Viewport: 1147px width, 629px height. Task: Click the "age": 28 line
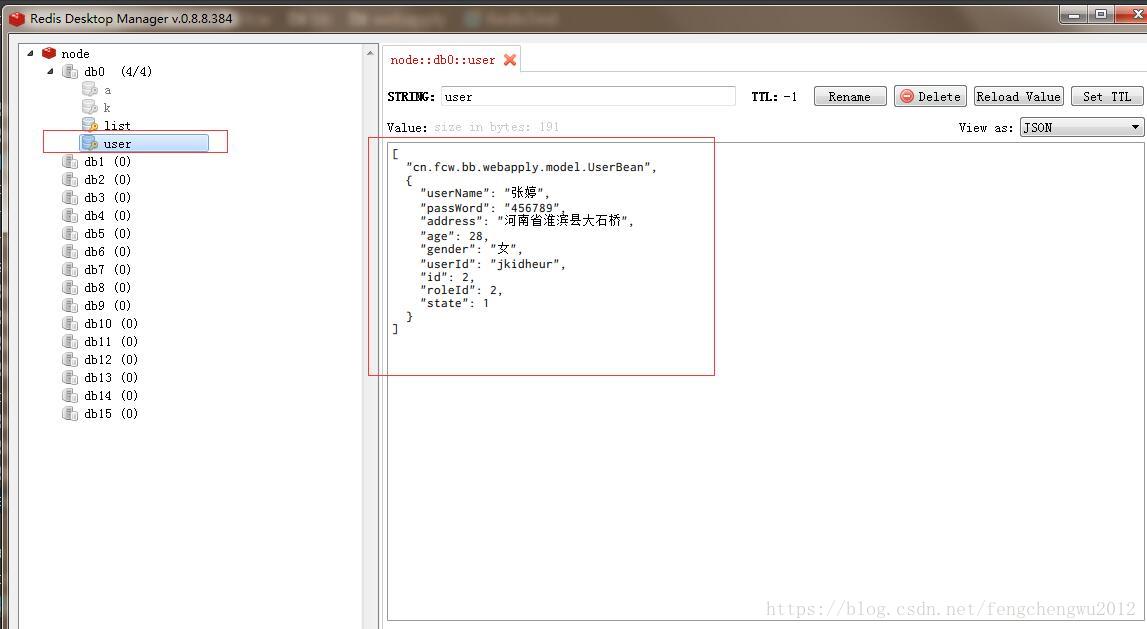454,236
